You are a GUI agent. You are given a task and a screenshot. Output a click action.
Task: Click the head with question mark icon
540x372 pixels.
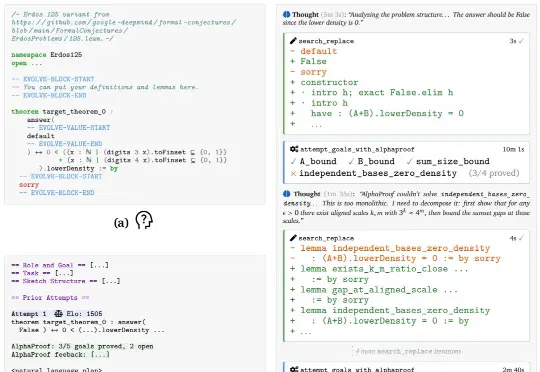(144, 220)
